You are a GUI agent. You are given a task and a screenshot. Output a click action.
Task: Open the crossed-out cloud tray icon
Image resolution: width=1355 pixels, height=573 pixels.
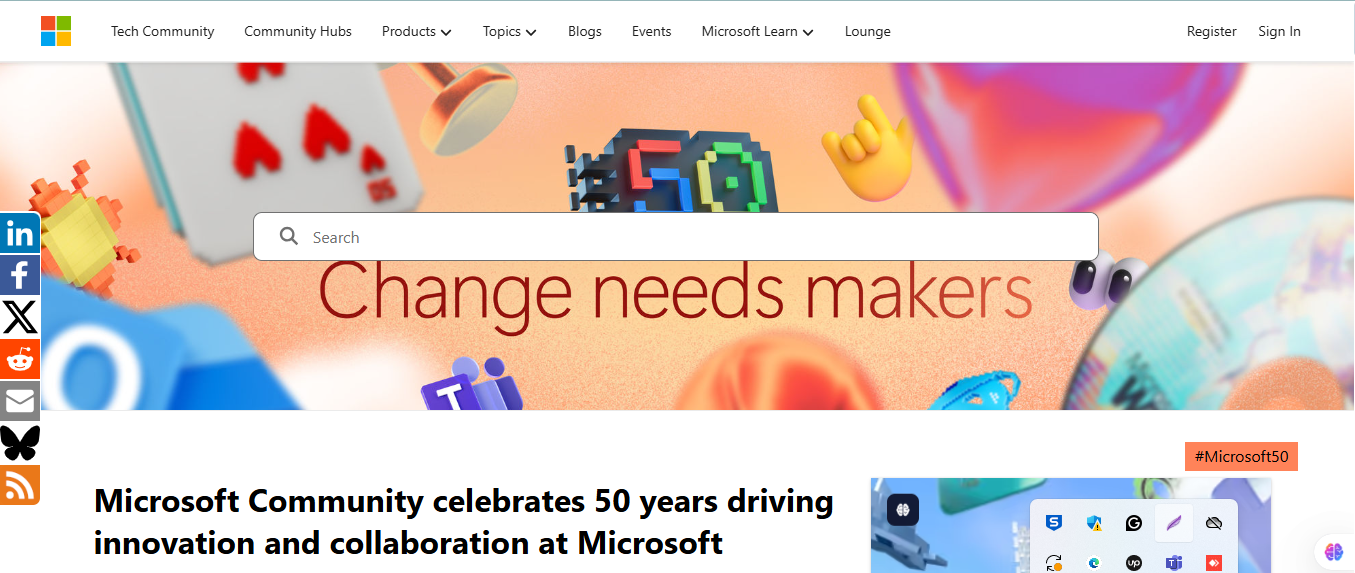pos(1214,523)
